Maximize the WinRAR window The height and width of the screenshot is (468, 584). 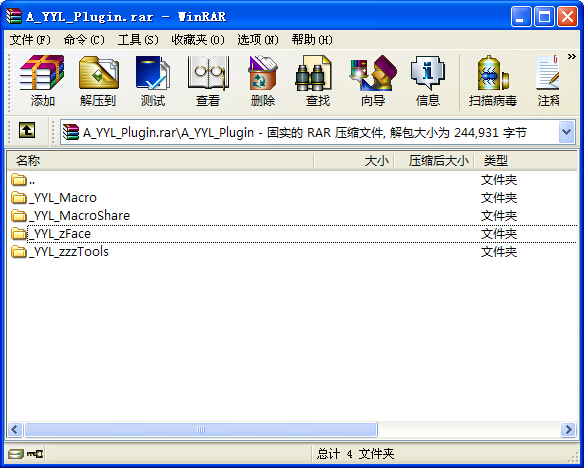[544, 17]
